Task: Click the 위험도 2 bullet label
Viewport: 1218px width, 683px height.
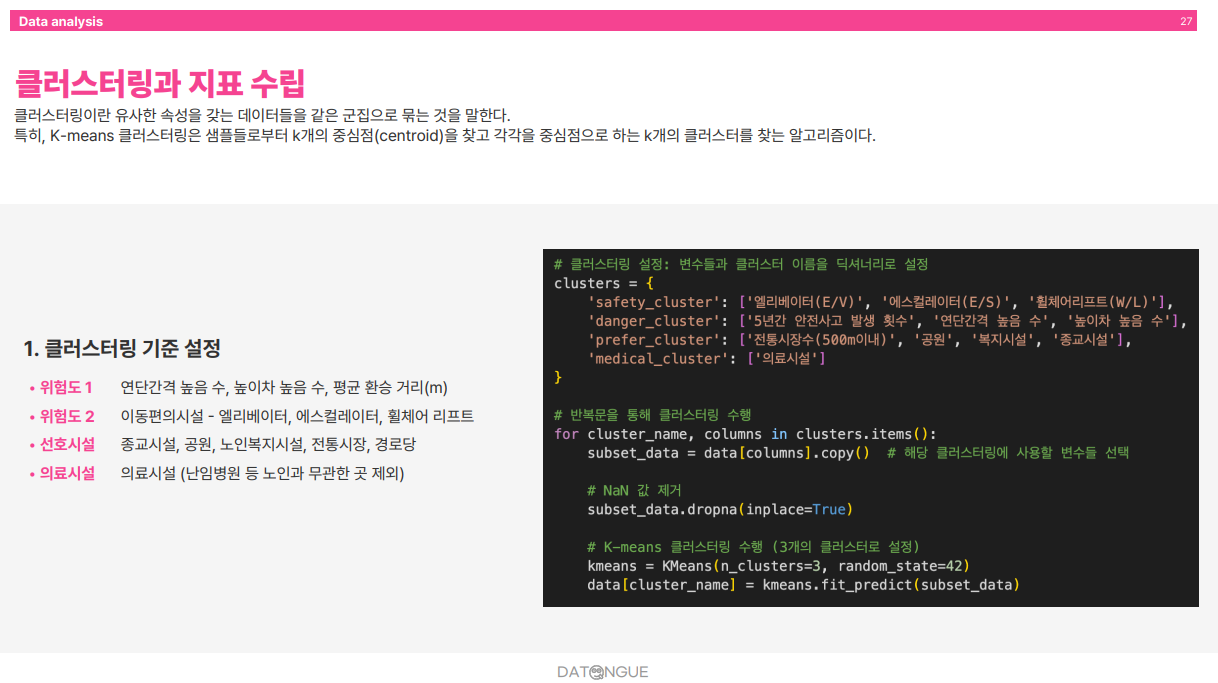Action: click(x=67, y=416)
